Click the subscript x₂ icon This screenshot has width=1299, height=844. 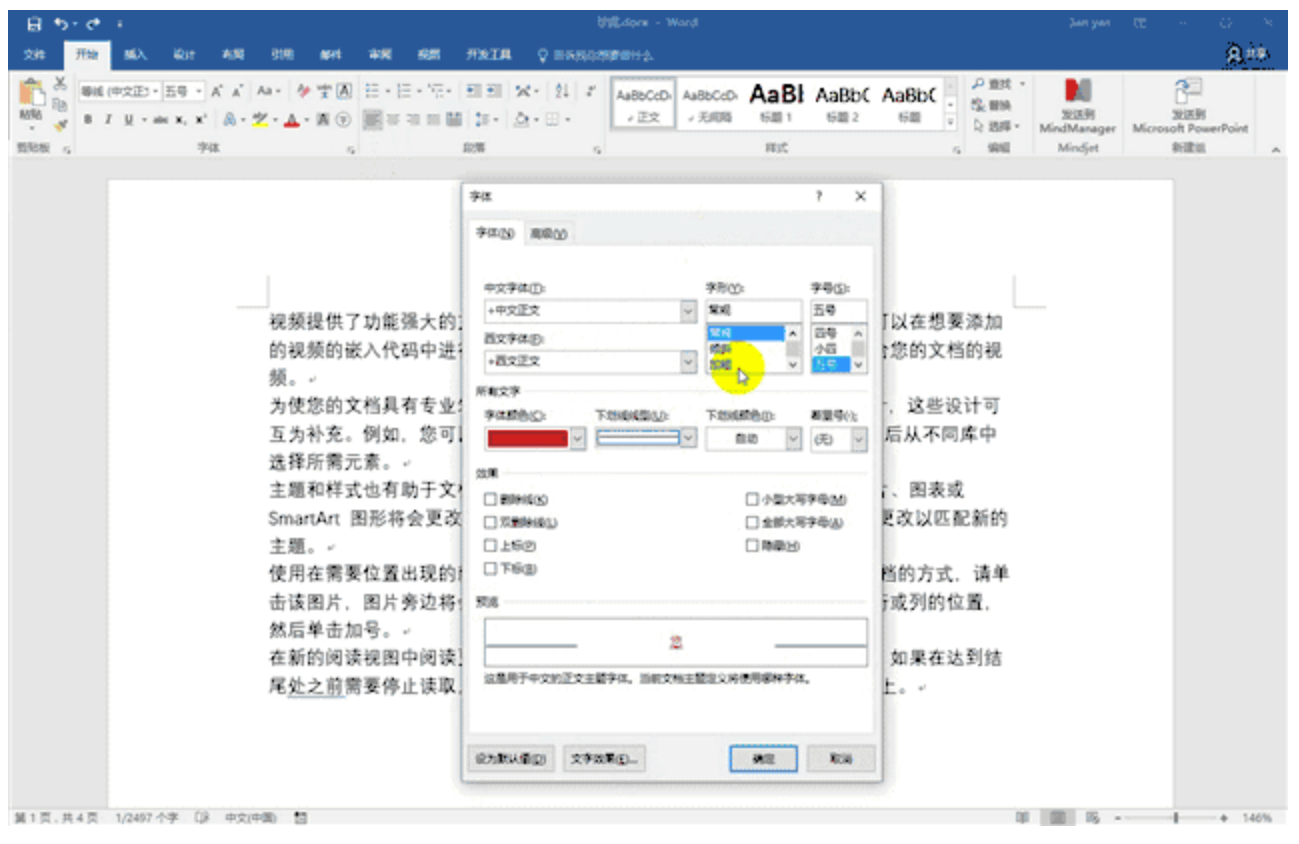click(x=182, y=119)
